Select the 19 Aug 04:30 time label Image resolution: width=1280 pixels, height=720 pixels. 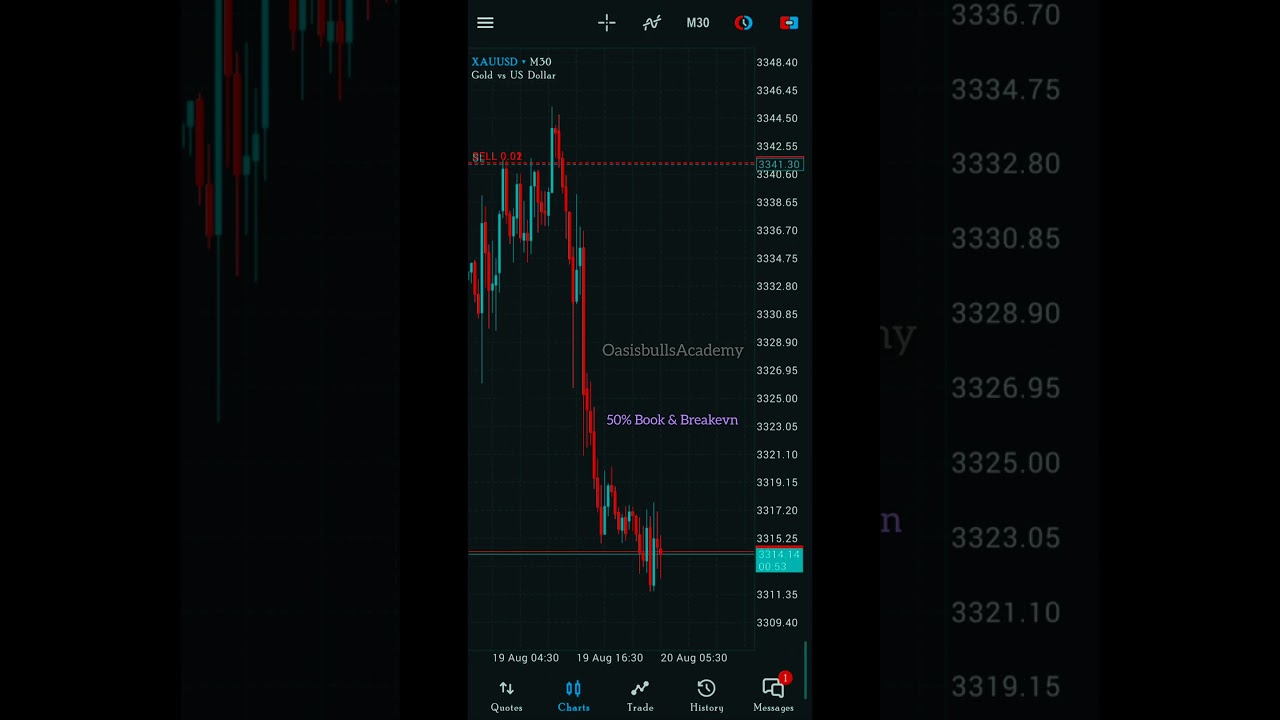pyautogui.click(x=525, y=658)
